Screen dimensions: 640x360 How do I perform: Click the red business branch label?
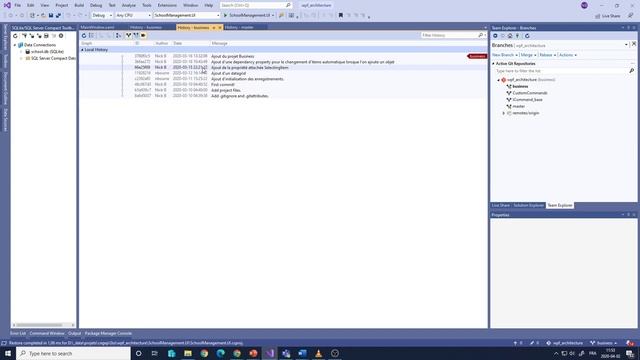click(x=477, y=56)
